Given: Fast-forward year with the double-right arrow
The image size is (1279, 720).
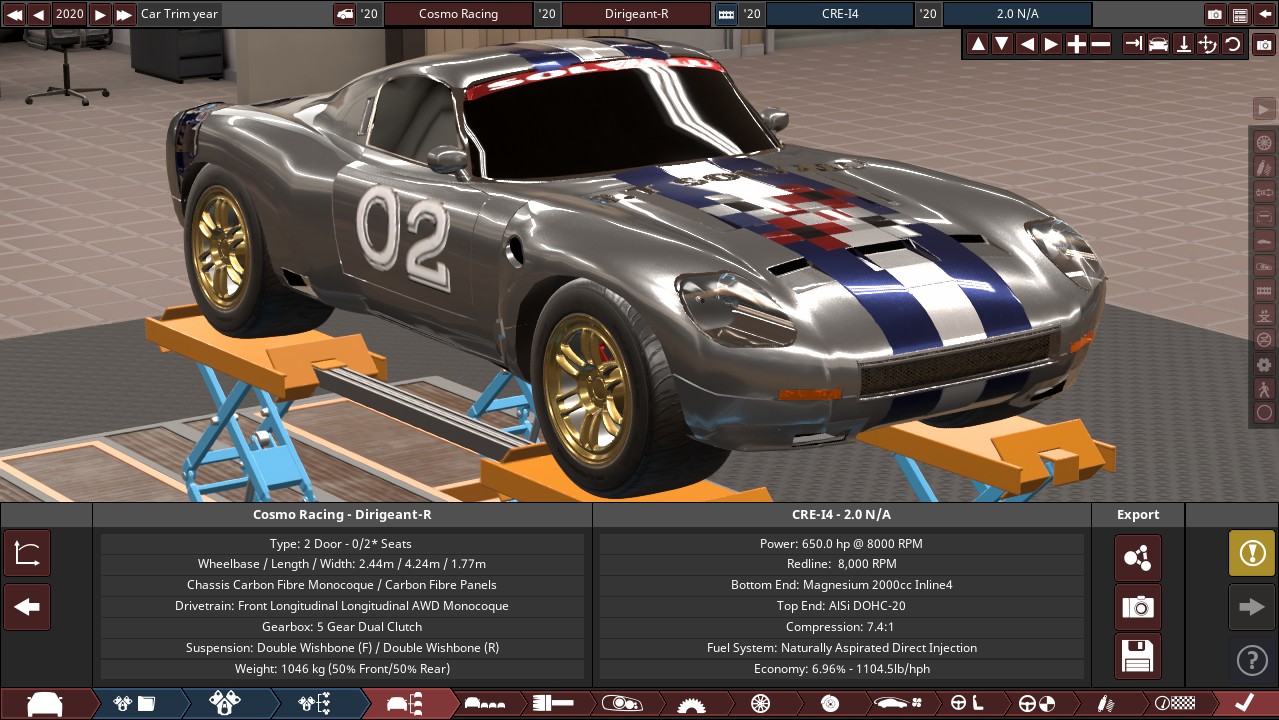Looking at the screenshot, I should point(125,14).
